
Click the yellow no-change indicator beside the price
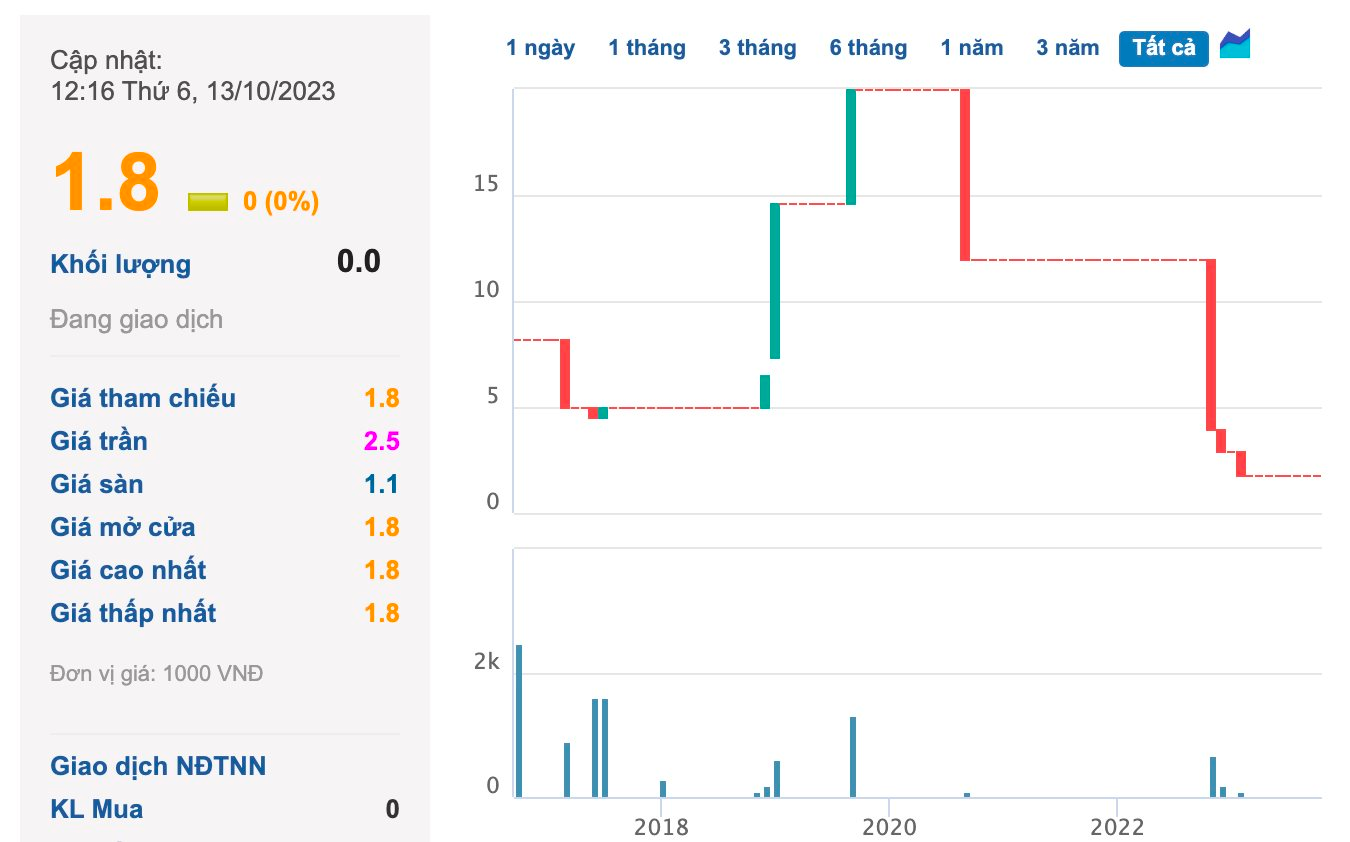click(x=208, y=202)
